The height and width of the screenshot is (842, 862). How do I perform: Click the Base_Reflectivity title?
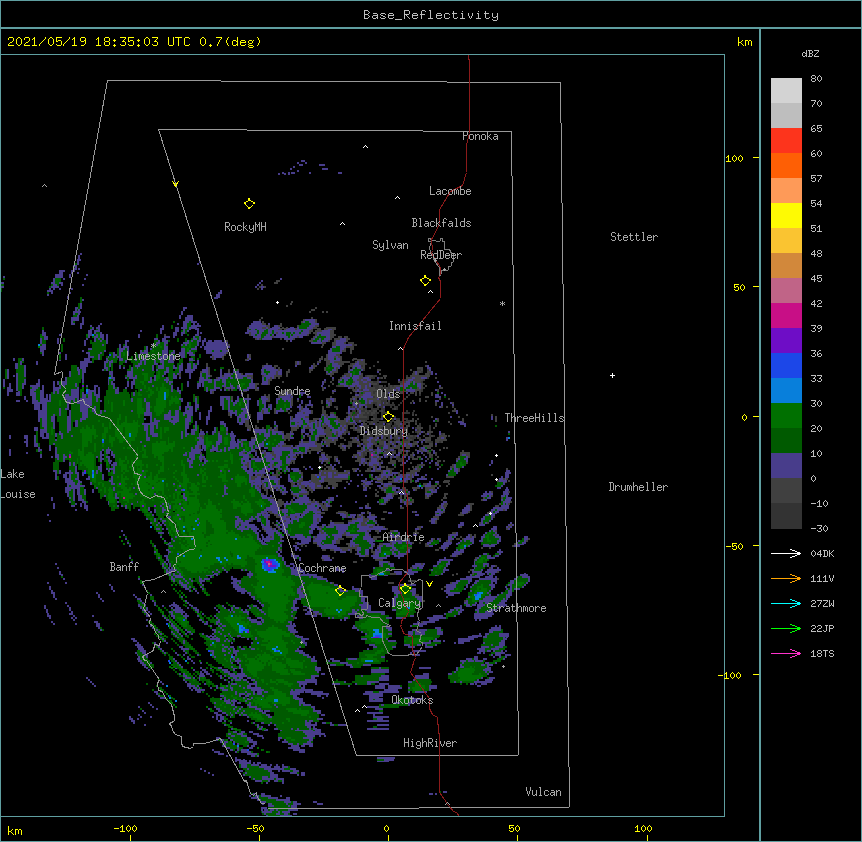[x=431, y=15]
